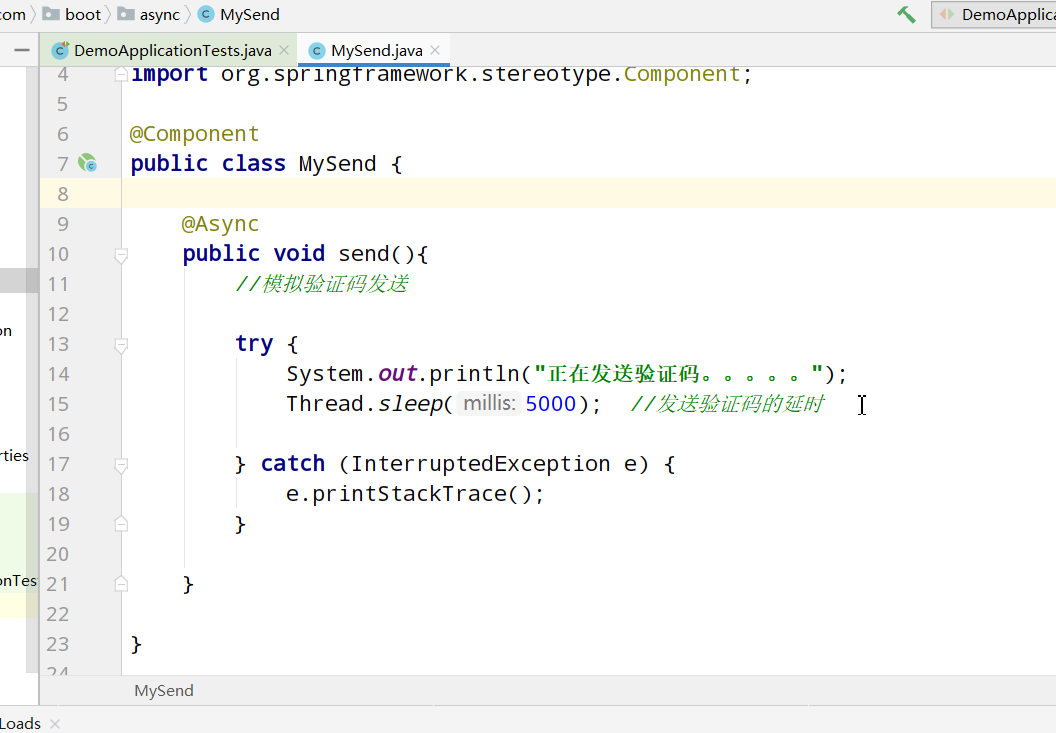Click the Spring bean gutter icon on line 7
The width and height of the screenshot is (1056, 733).
click(88, 163)
